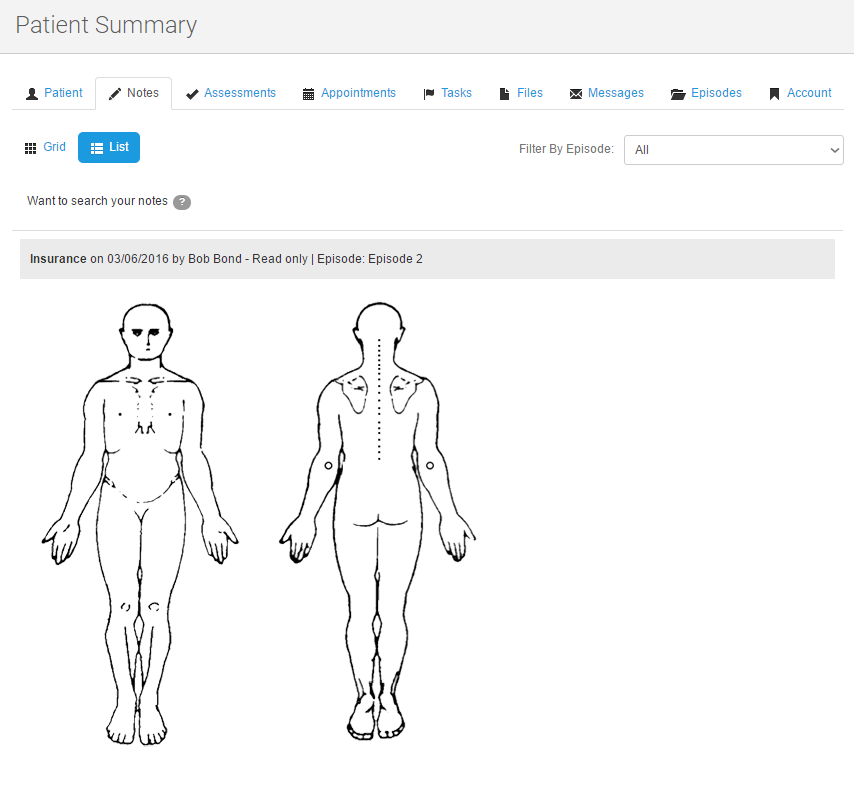Click the Insurance note header bar

point(427,259)
